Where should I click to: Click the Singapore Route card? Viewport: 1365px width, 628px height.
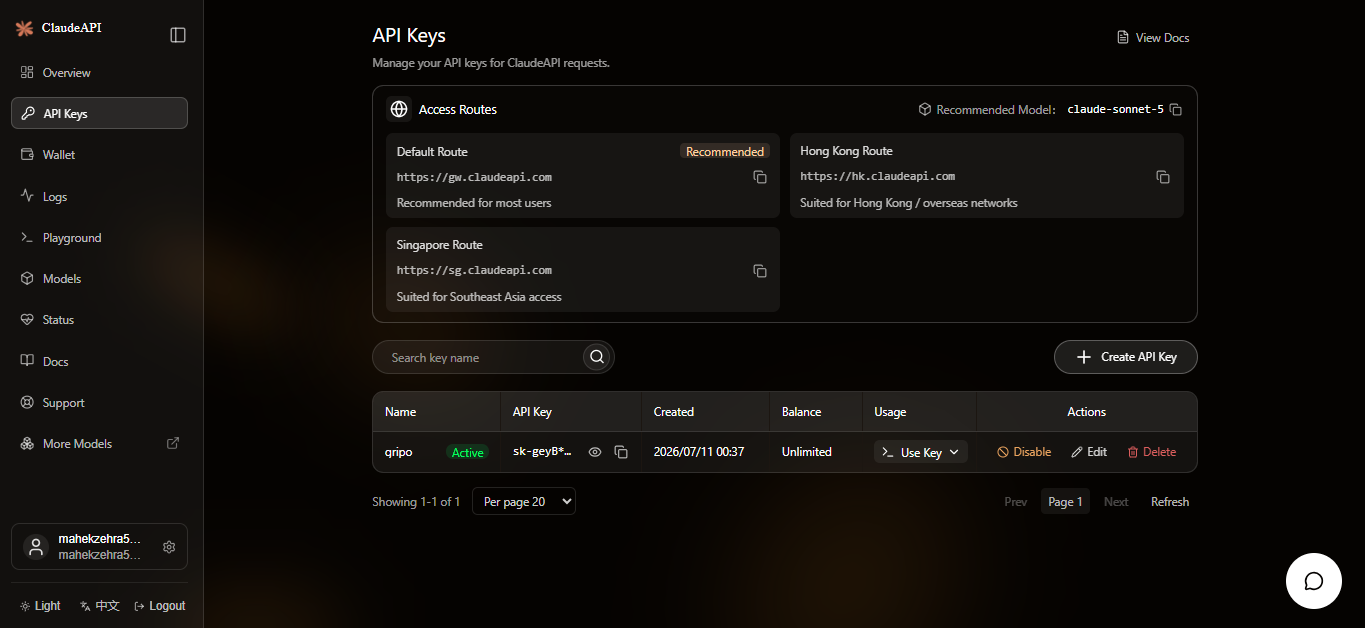(583, 270)
